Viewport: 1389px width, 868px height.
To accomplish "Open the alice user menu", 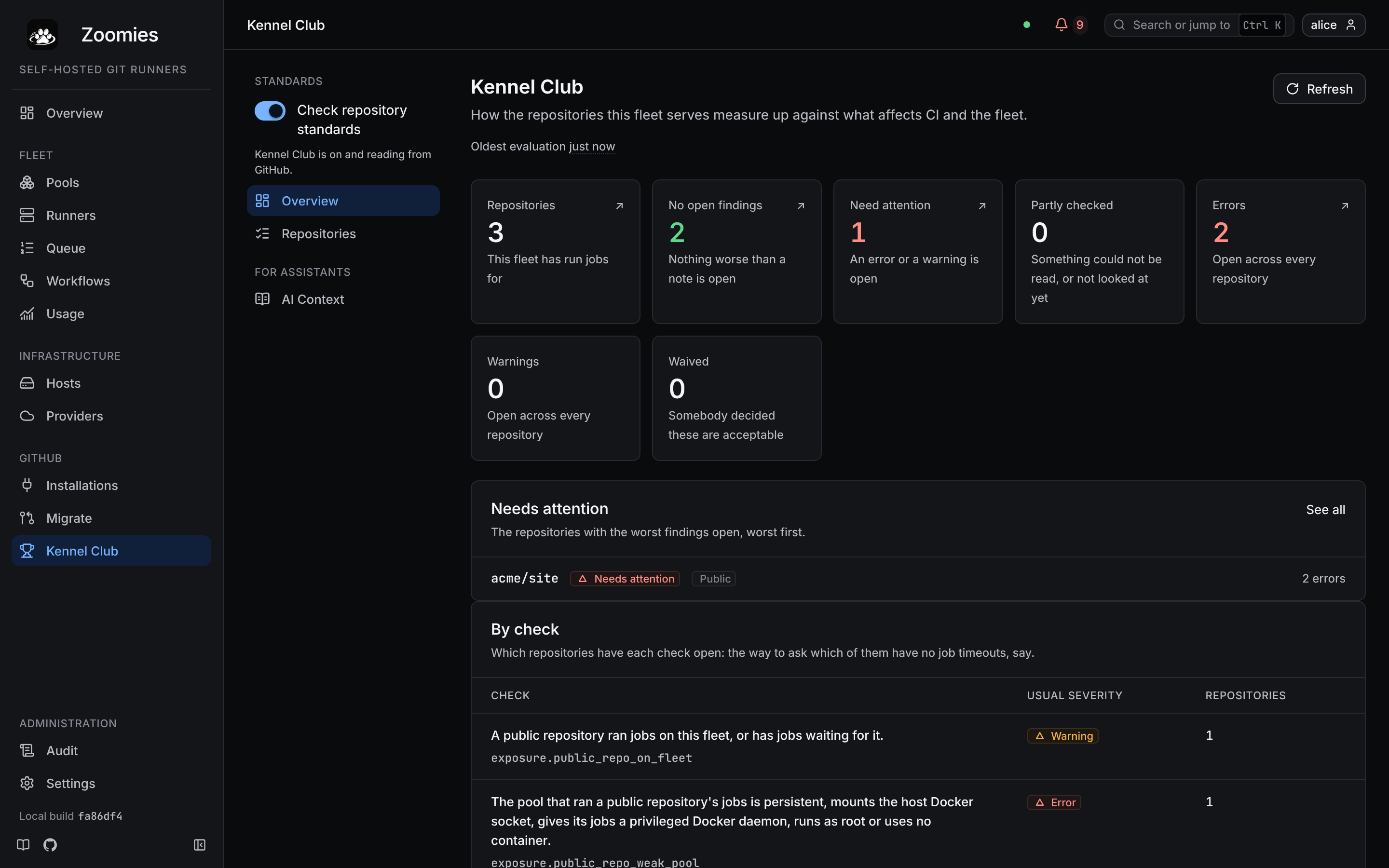I will (x=1334, y=25).
